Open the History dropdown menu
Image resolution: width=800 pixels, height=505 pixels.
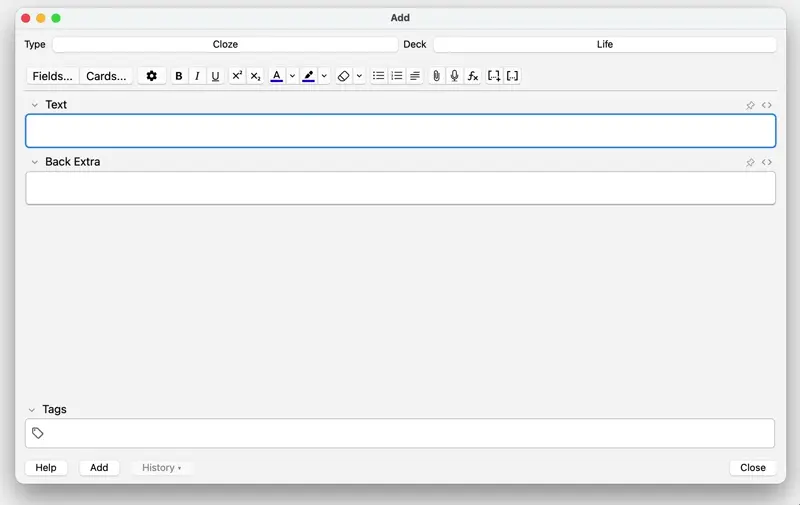click(x=161, y=468)
